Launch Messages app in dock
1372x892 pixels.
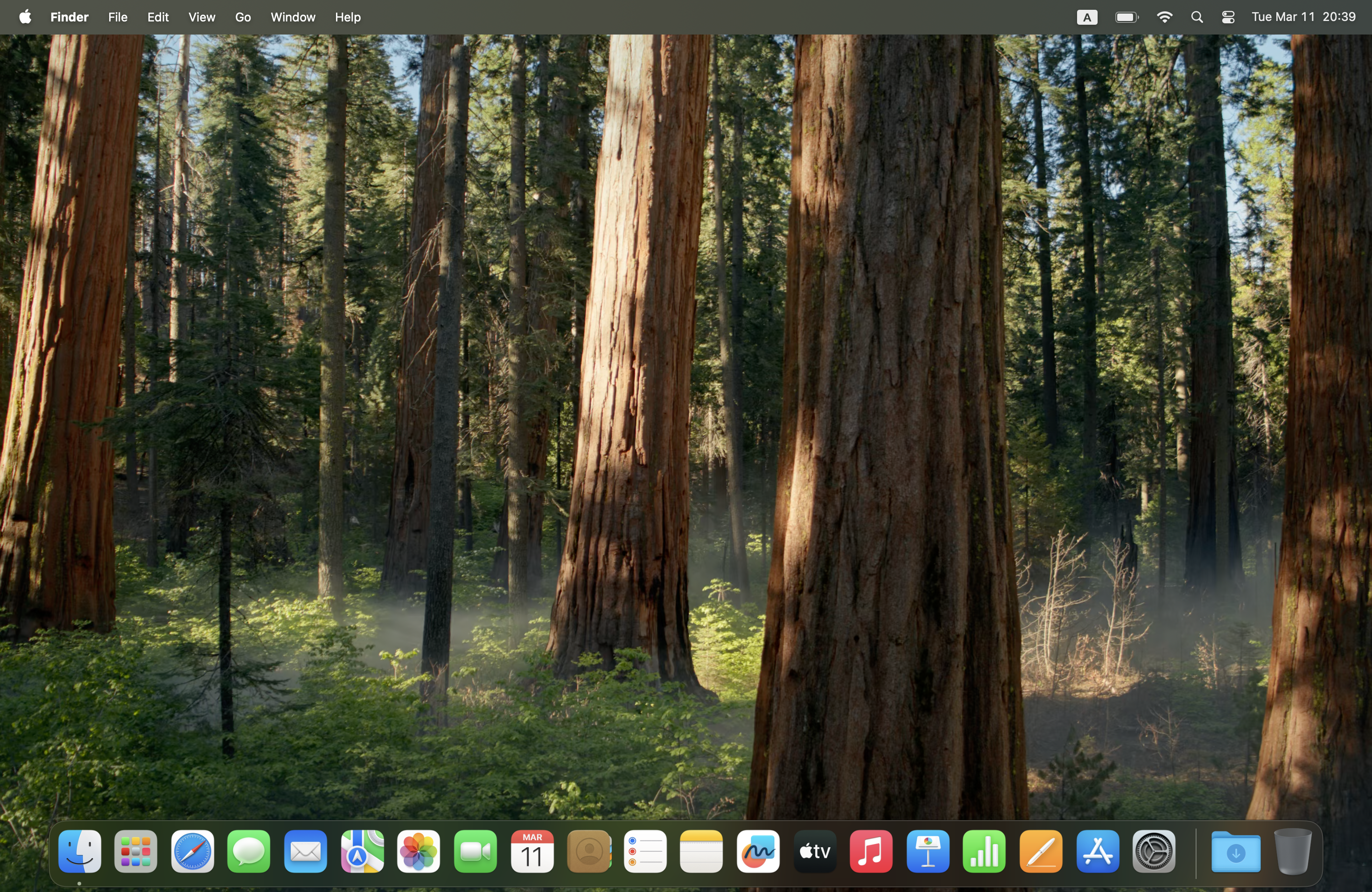pyautogui.click(x=249, y=851)
